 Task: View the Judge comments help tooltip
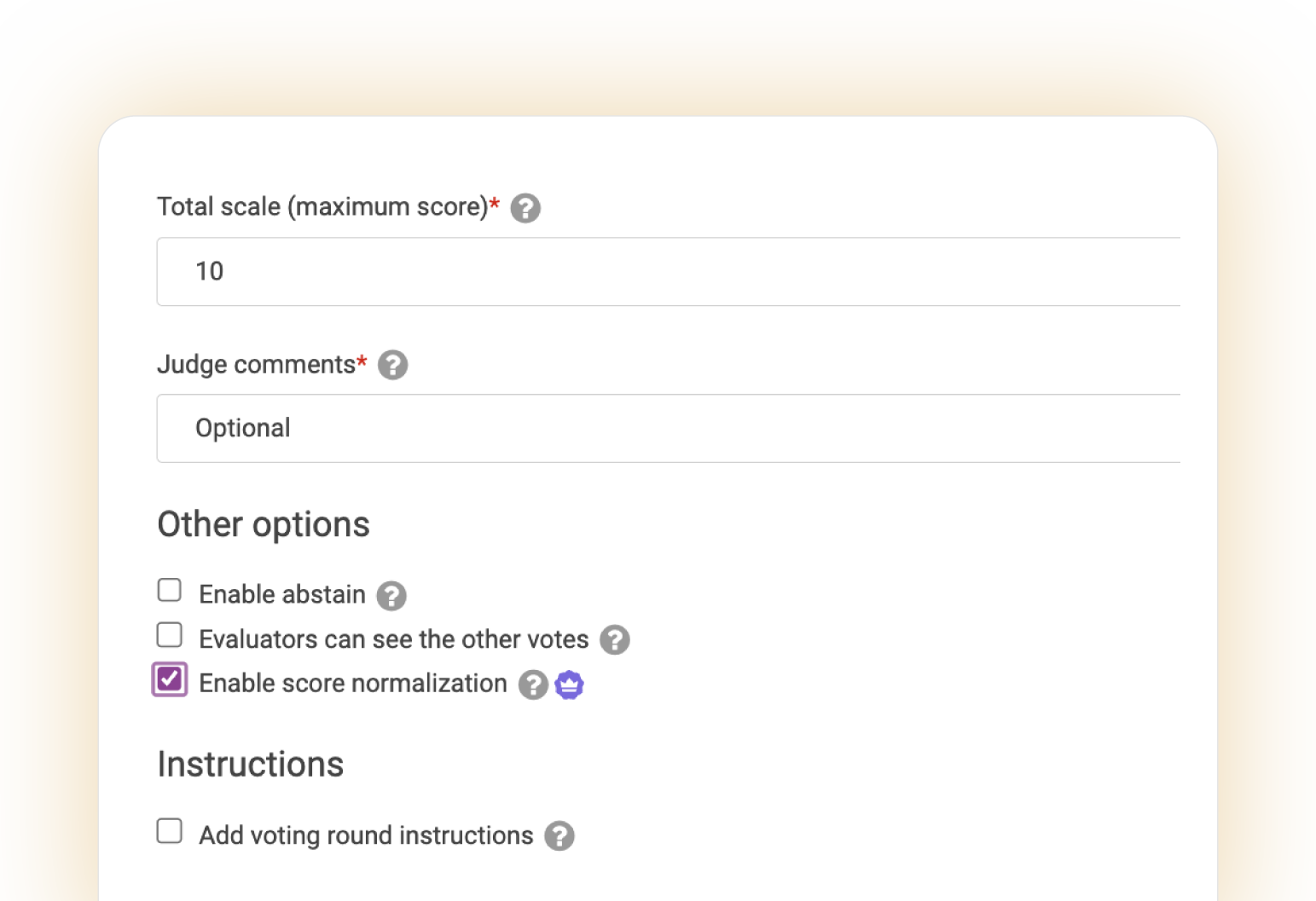[393, 365]
